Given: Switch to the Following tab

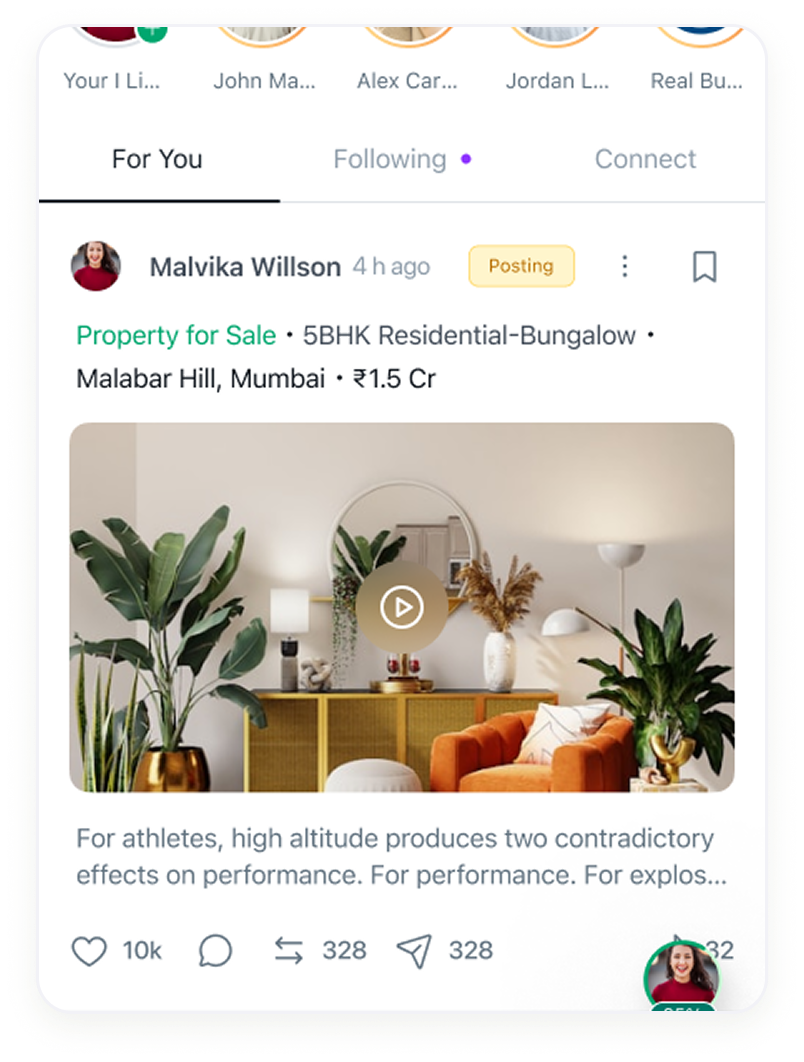Looking at the screenshot, I should (390, 159).
